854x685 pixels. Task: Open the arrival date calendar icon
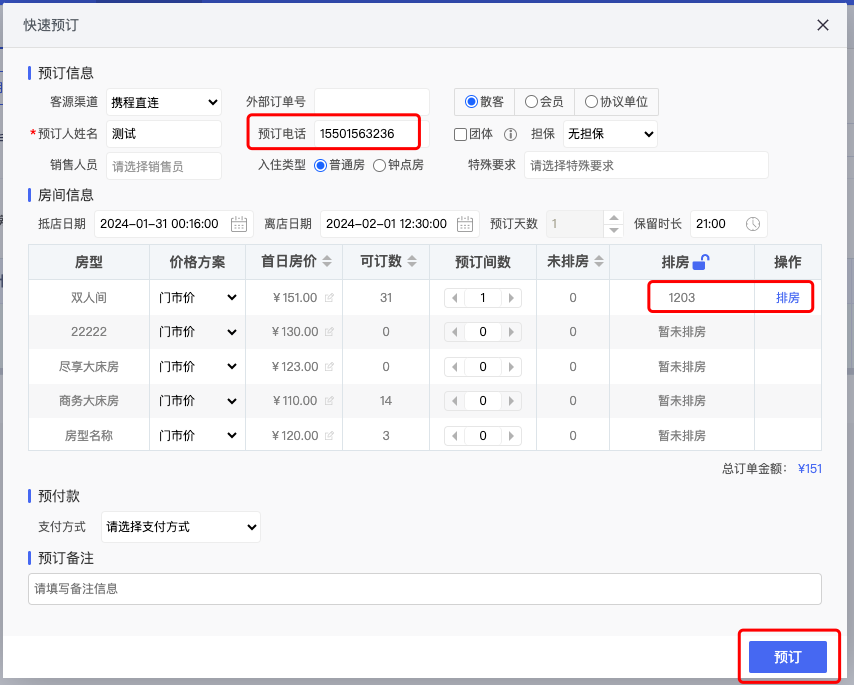click(x=239, y=224)
